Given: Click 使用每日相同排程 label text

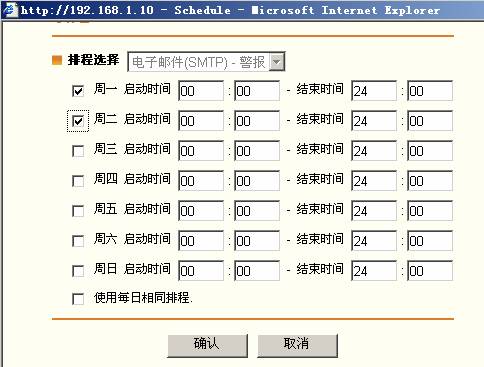Looking at the screenshot, I should point(143,298).
